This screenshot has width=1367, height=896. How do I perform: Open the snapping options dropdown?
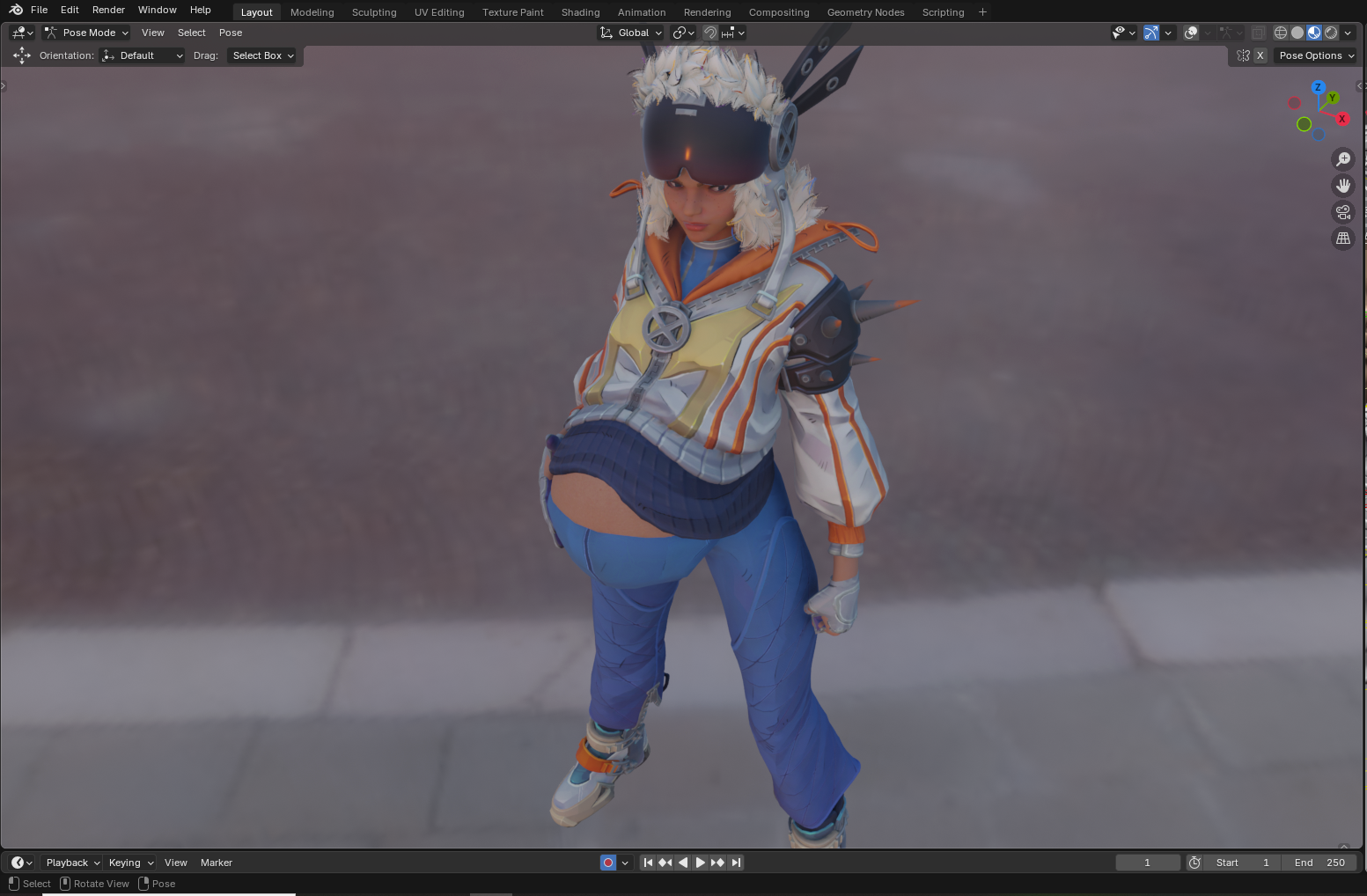click(733, 33)
